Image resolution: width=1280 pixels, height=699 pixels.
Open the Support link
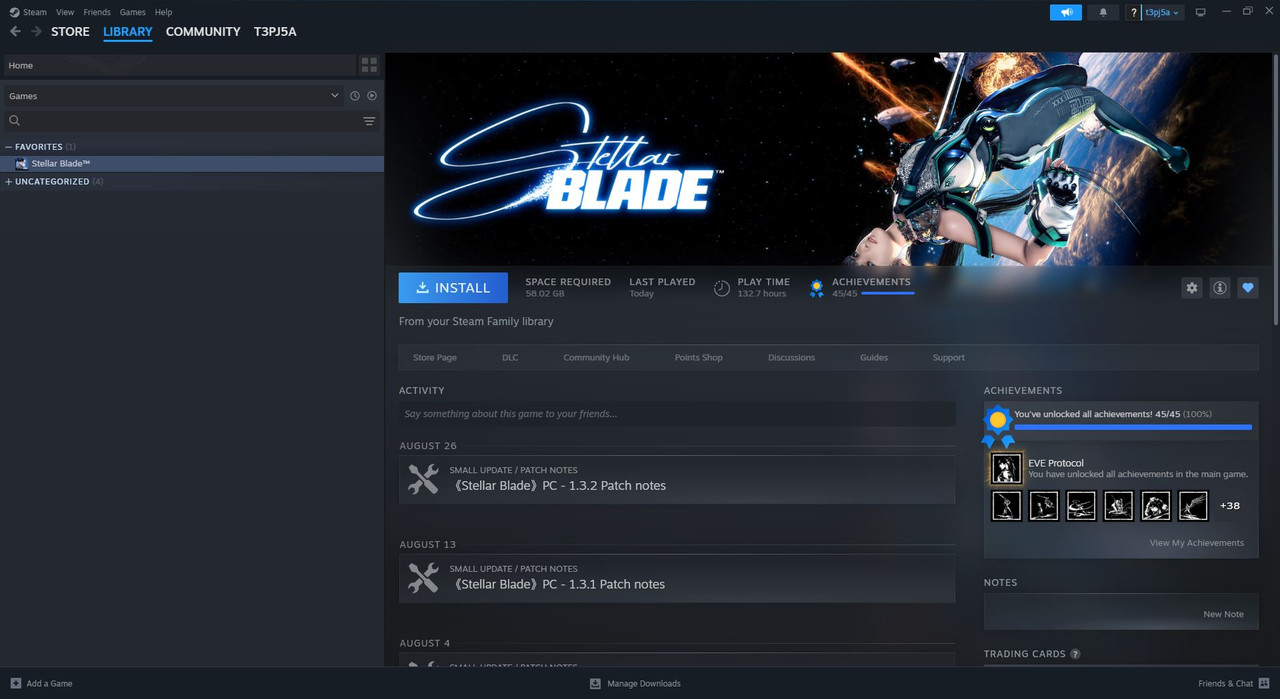948,358
